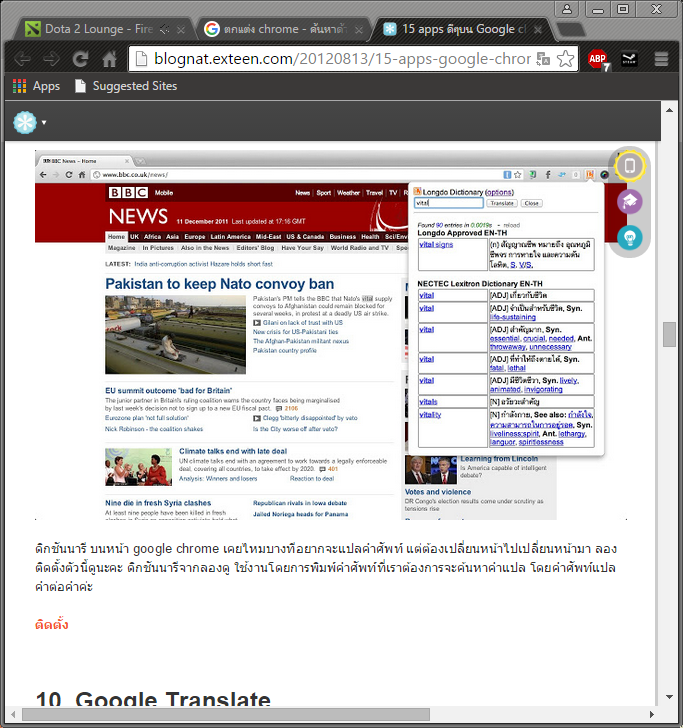Go to the home page icon
This screenshot has width=683, height=728.
pyautogui.click(x=110, y=59)
